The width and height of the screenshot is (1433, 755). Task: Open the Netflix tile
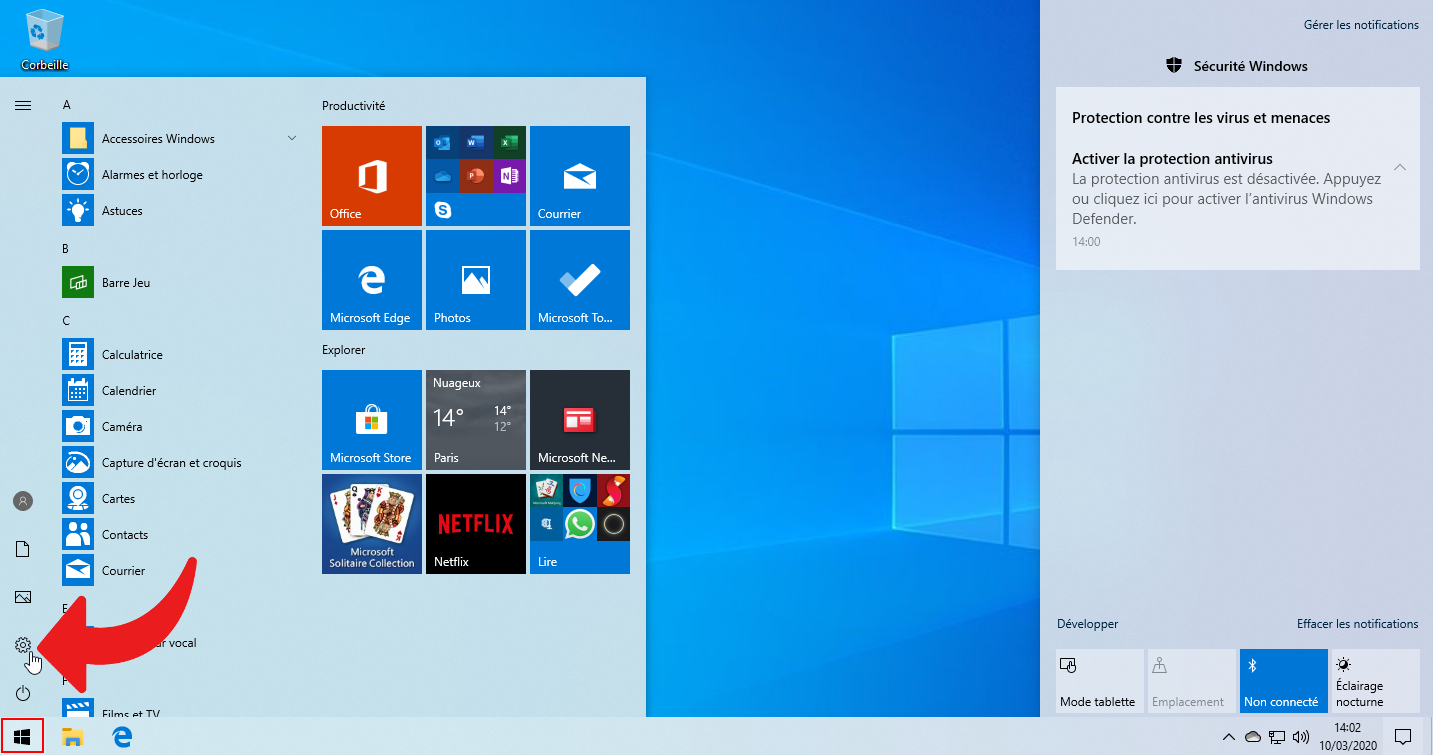point(476,524)
